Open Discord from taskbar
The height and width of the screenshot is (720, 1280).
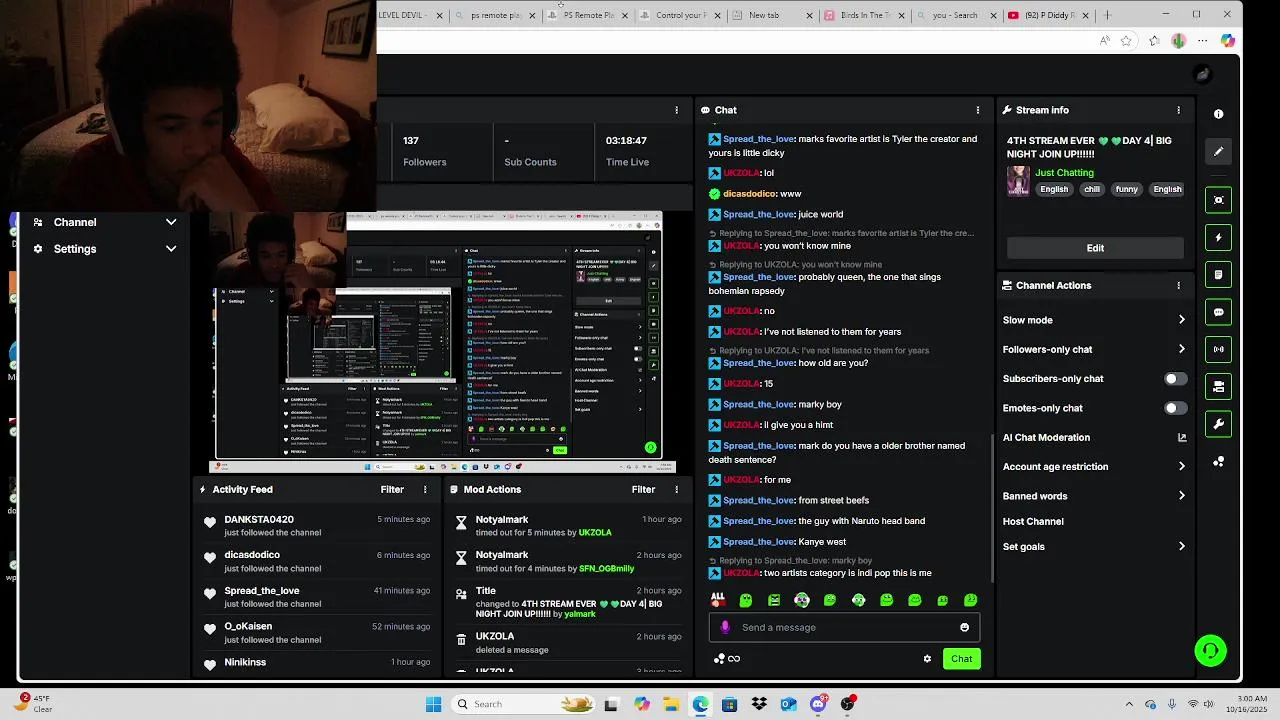pyautogui.click(x=818, y=704)
